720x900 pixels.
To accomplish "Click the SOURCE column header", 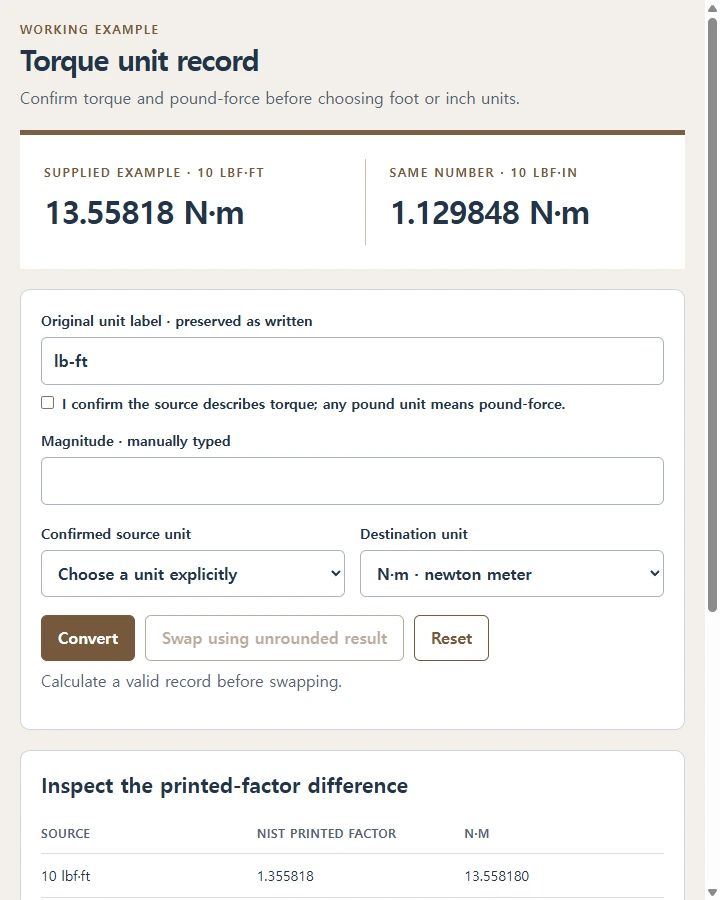I will (65, 833).
